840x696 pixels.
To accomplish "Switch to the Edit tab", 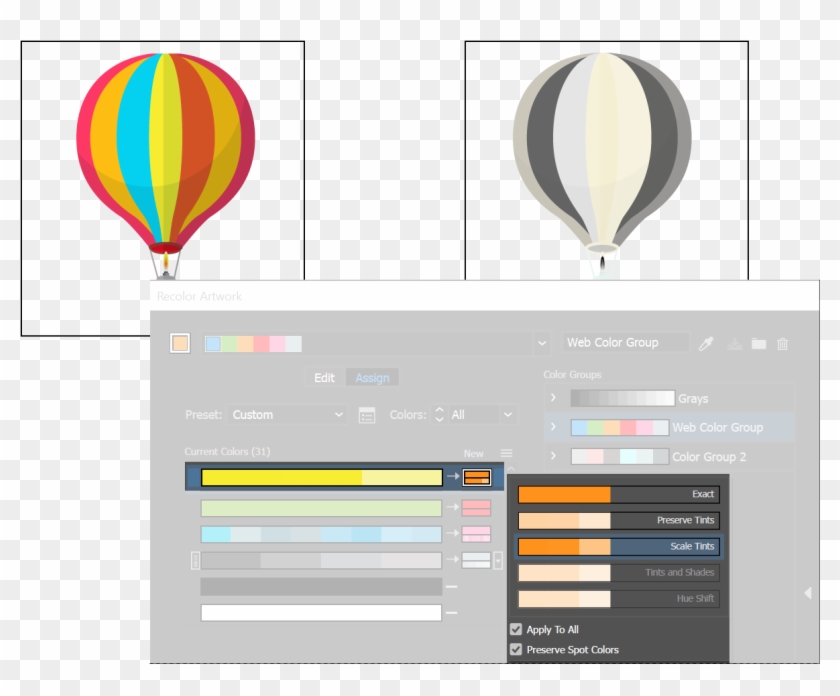I will click(323, 377).
